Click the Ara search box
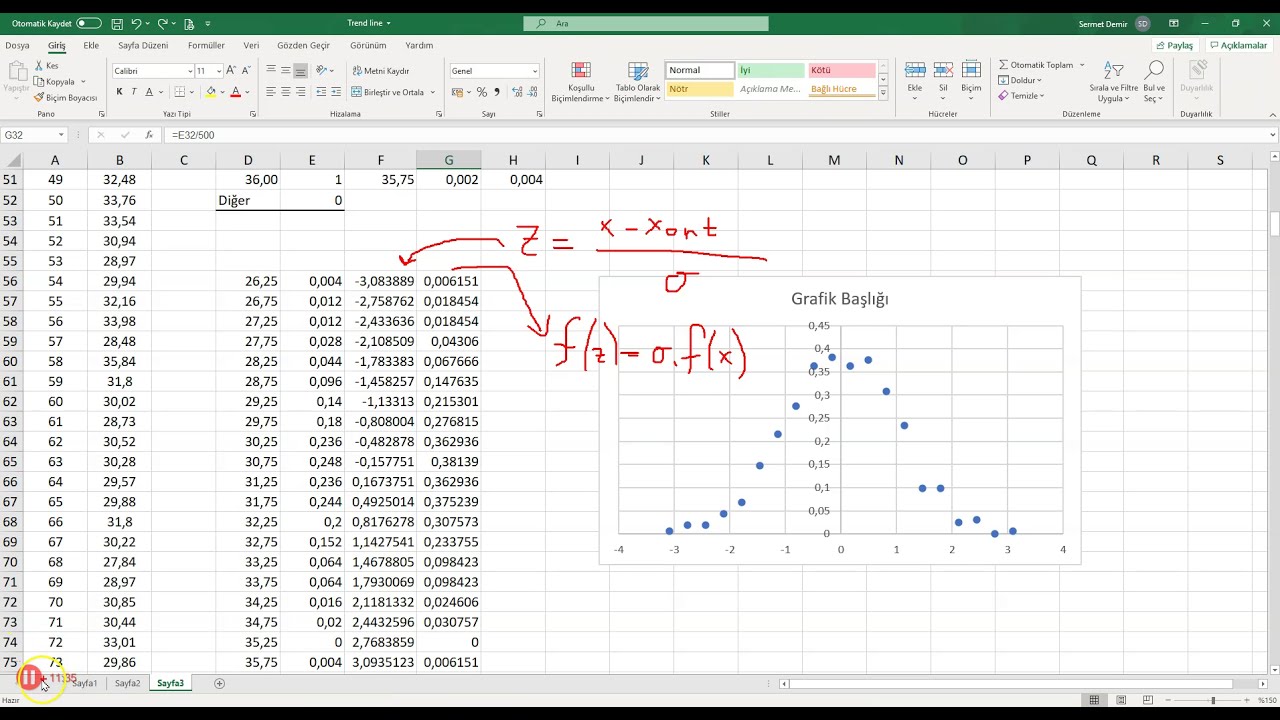This screenshot has width=1280, height=720. [x=646, y=23]
